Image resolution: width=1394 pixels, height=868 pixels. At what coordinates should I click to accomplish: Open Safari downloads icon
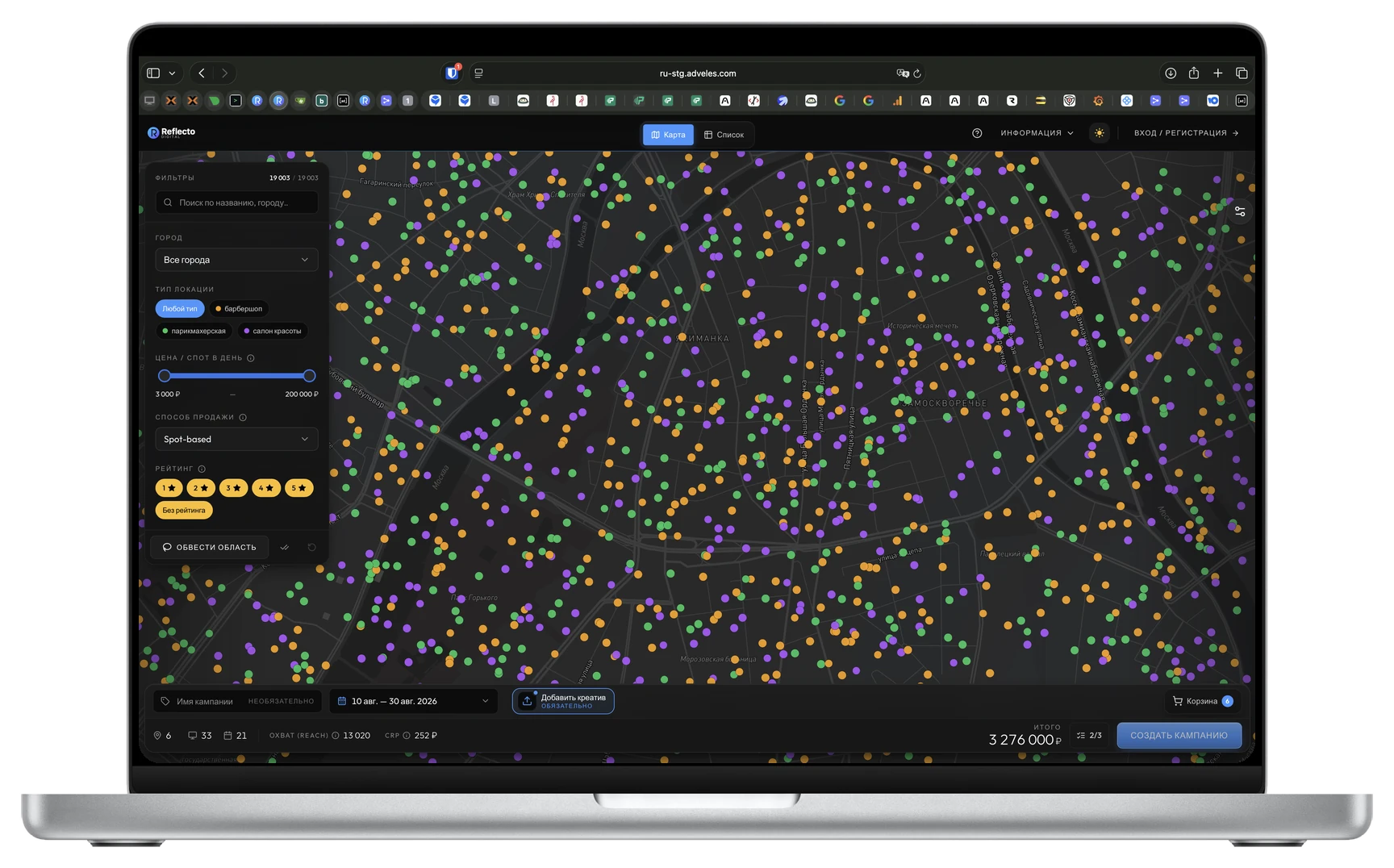coord(1171,73)
